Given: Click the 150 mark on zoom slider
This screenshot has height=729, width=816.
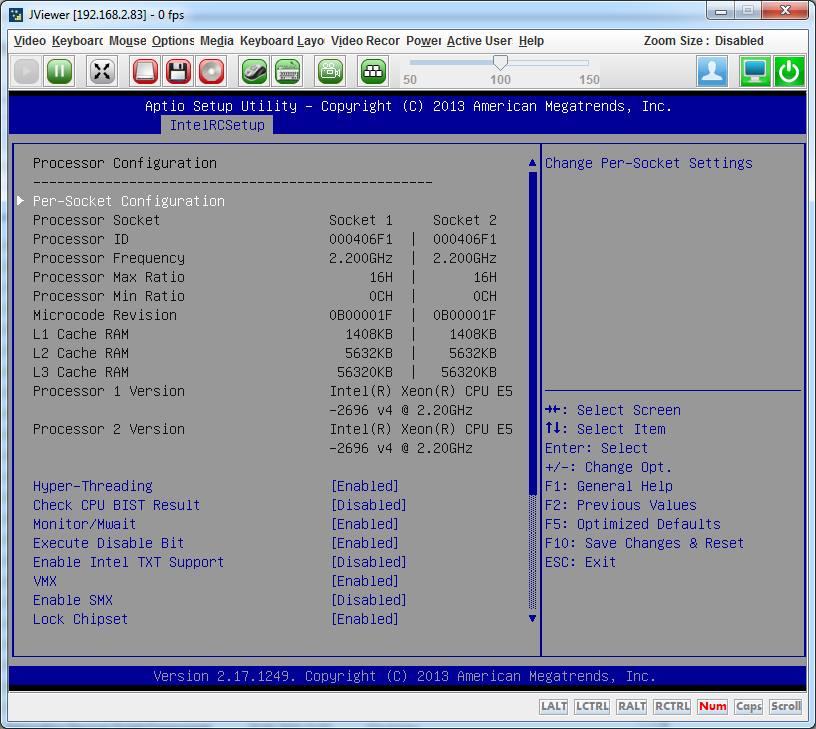Looking at the screenshot, I should 589,80.
